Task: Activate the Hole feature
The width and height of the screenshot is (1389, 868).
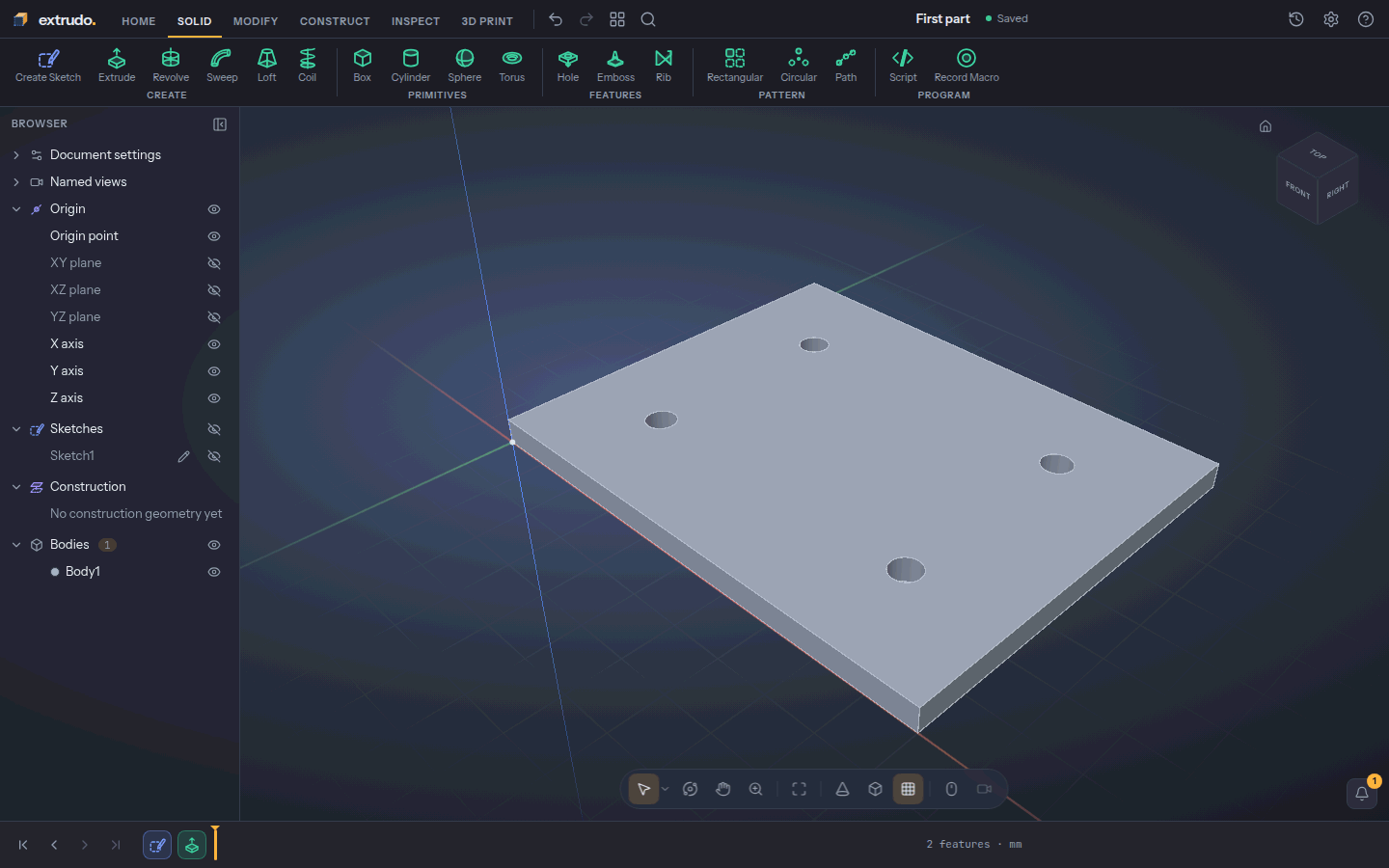Action: coord(568,66)
